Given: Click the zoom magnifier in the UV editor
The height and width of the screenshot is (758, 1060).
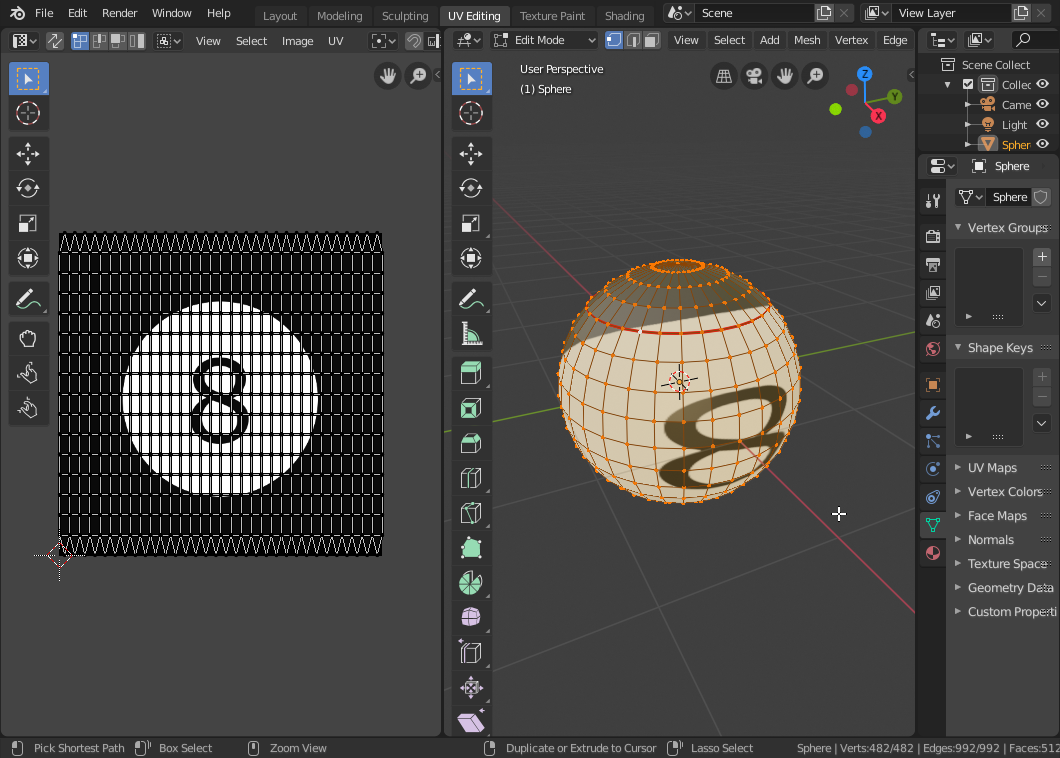Looking at the screenshot, I should (x=419, y=76).
